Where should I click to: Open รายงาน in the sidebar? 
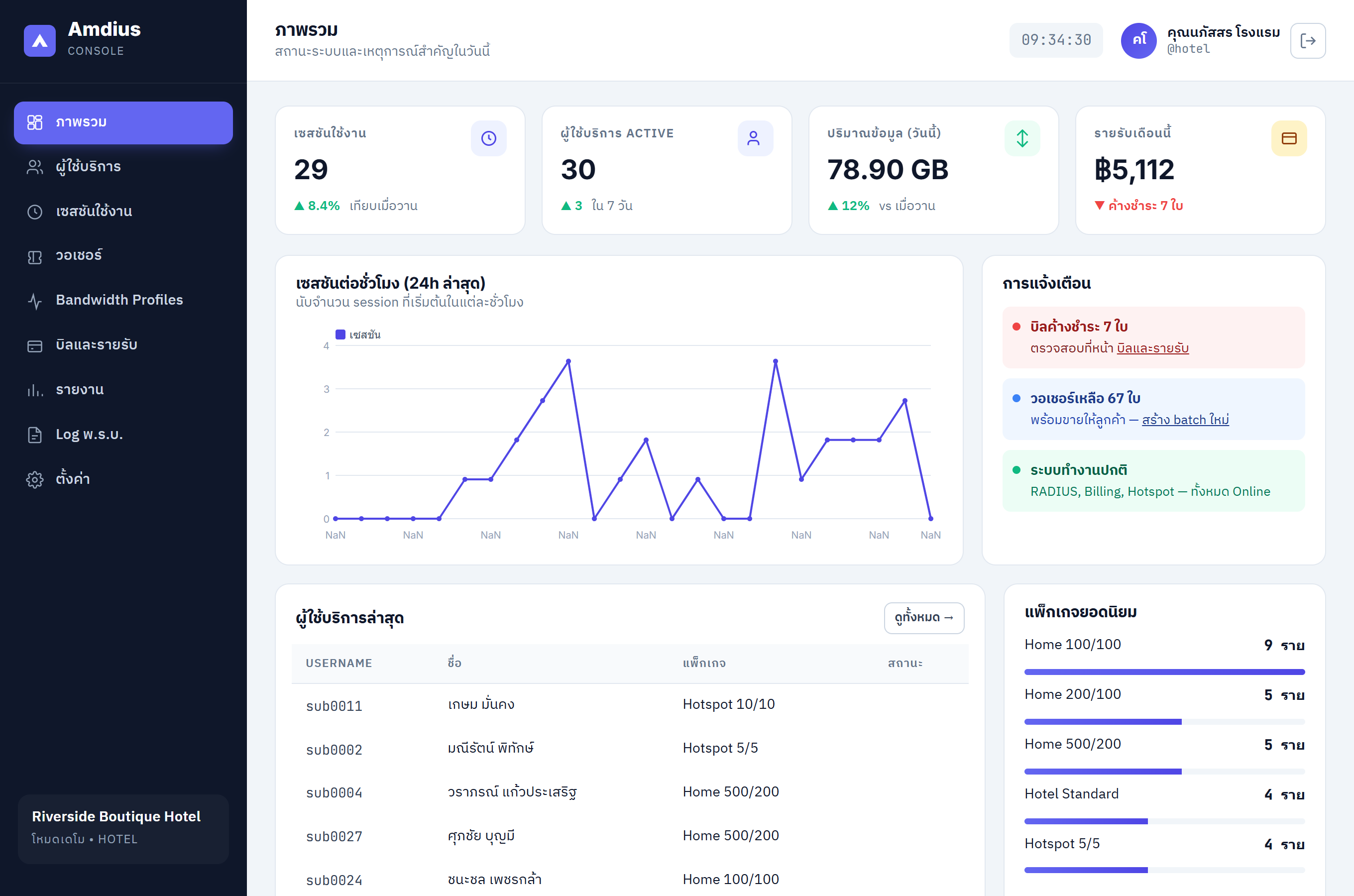tap(123, 390)
